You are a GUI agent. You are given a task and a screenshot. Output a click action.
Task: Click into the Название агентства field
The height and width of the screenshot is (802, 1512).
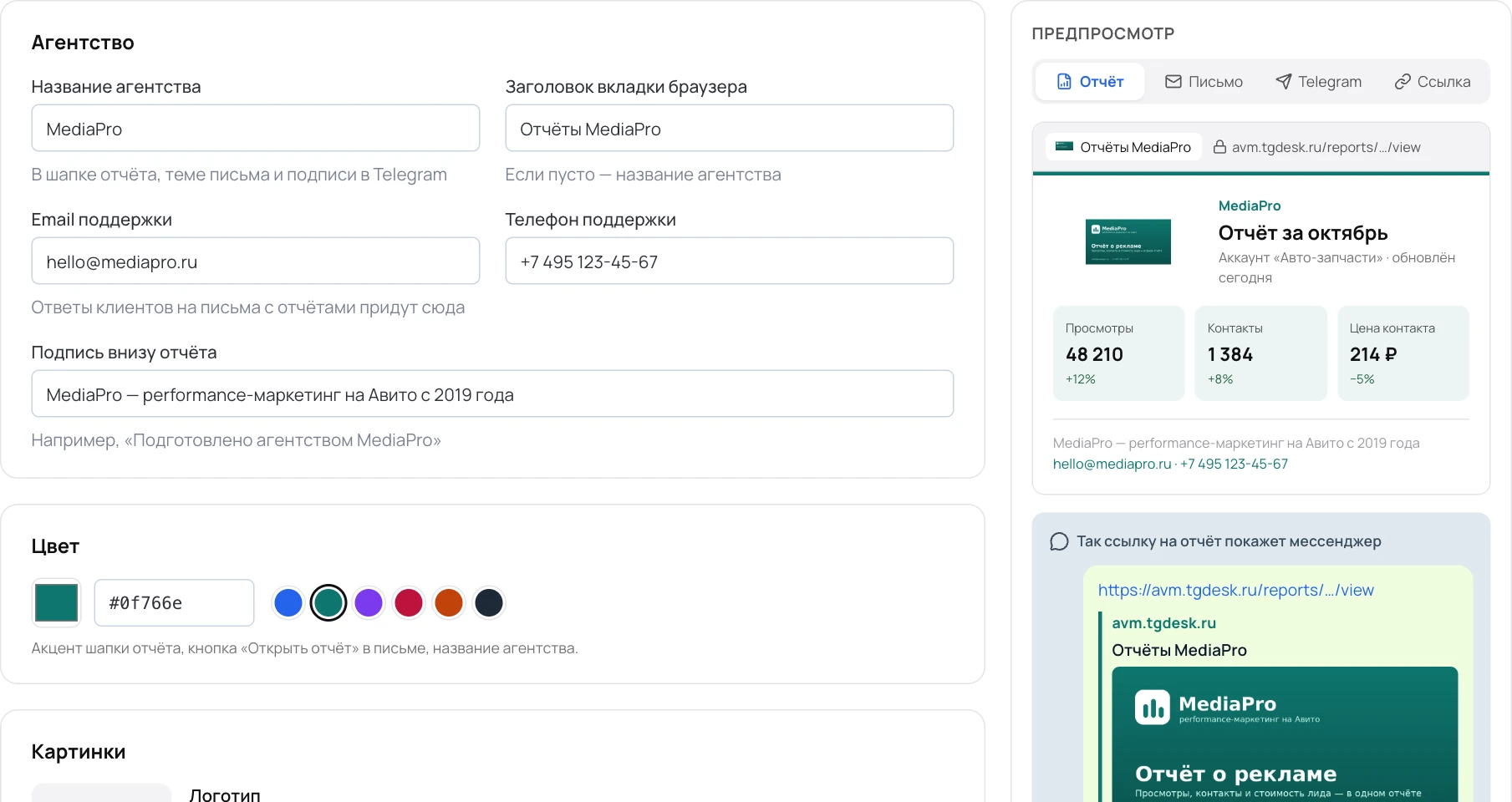pyautogui.click(x=256, y=128)
